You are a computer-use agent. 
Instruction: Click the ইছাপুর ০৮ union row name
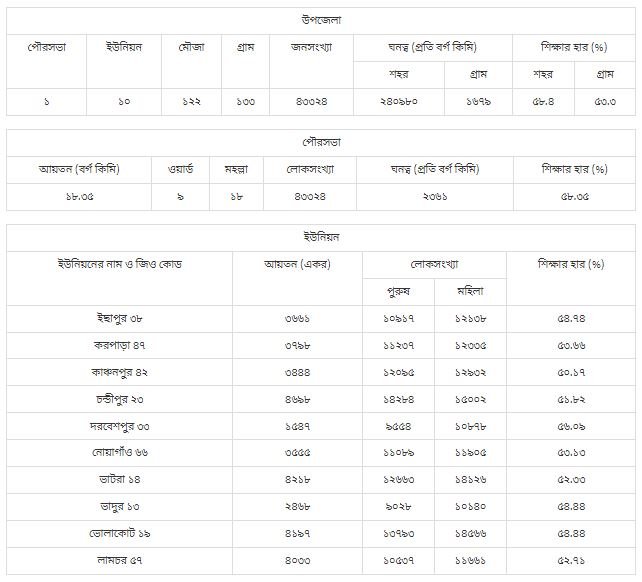pyautogui.click(x=119, y=318)
